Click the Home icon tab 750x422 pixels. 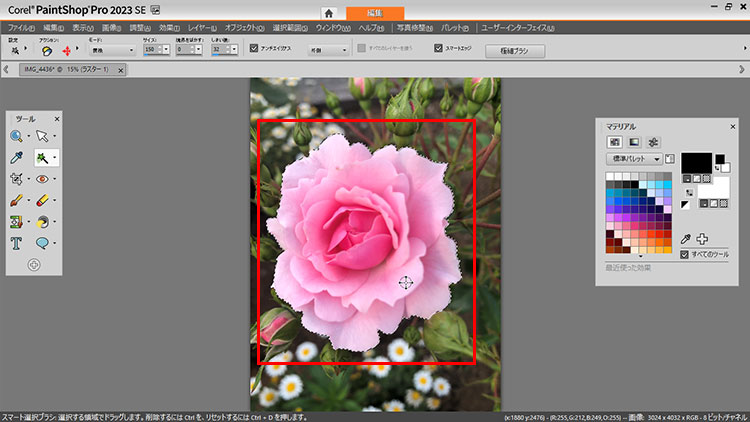tap(329, 14)
